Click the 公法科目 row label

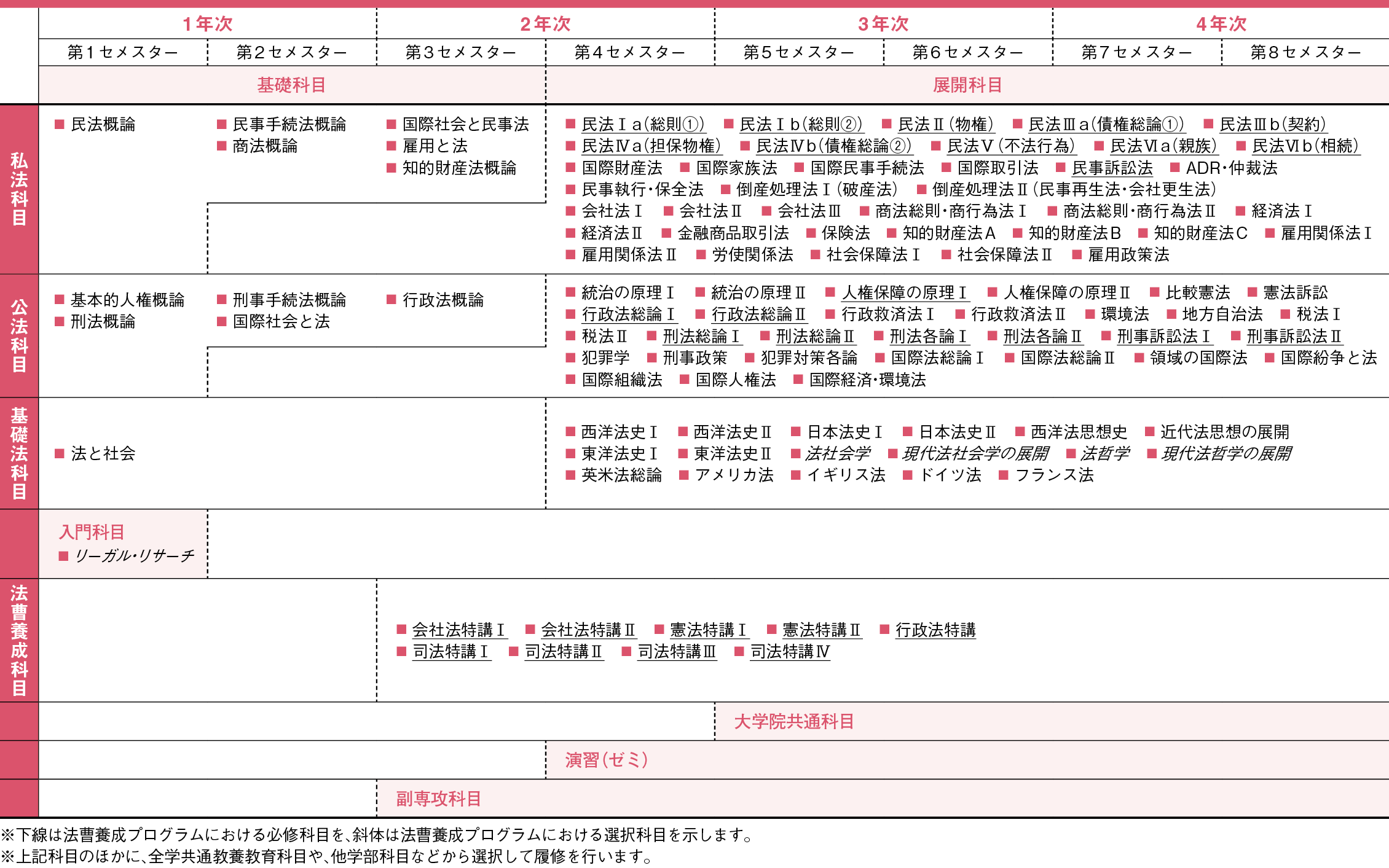pyautogui.click(x=19, y=335)
